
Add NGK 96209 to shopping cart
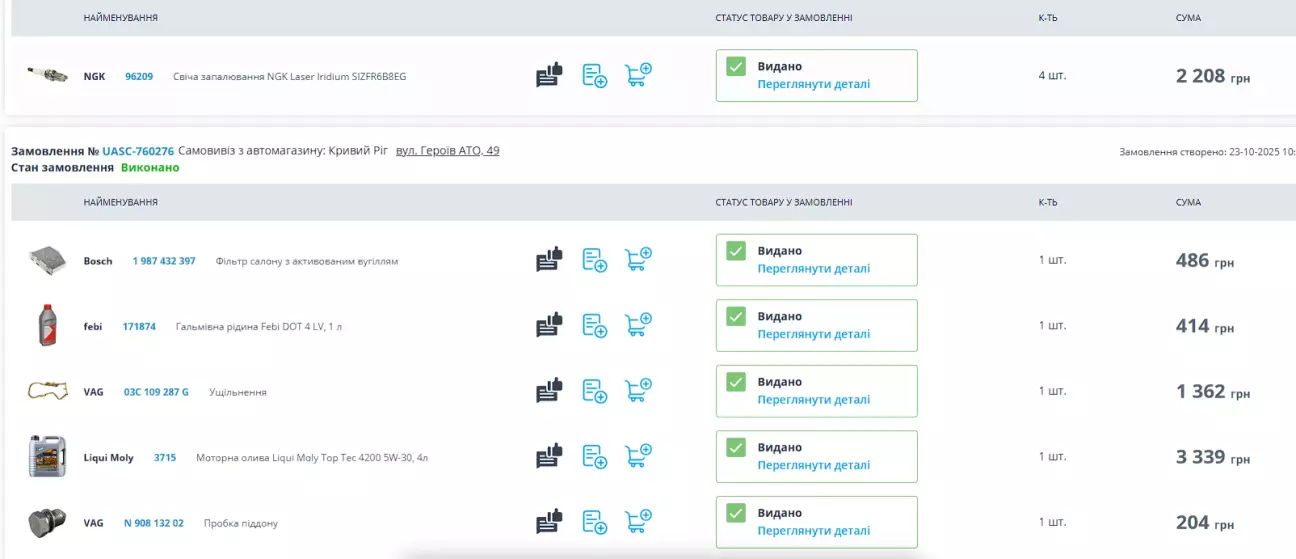(x=638, y=75)
